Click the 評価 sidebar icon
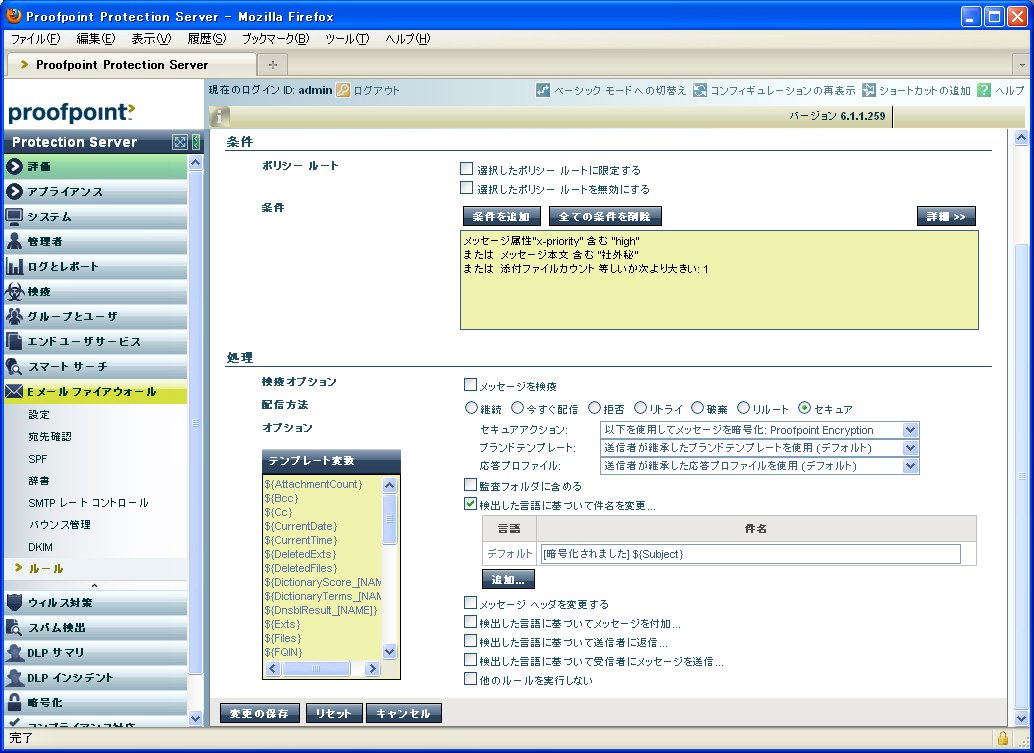This screenshot has width=1034, height=753. pyautogui.click(x=14, y=167)
